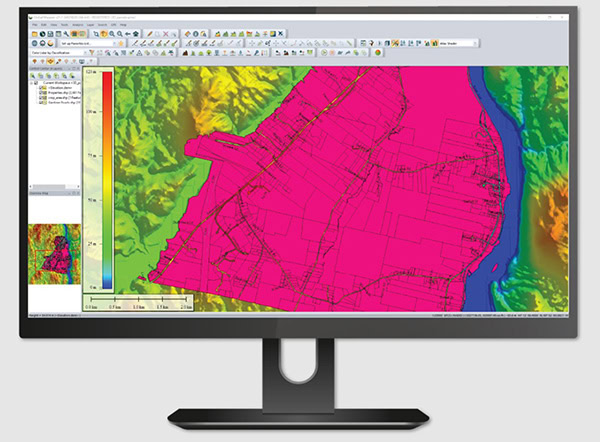Select the Sardinian Roads.shp layer name

tap(64, 103)
